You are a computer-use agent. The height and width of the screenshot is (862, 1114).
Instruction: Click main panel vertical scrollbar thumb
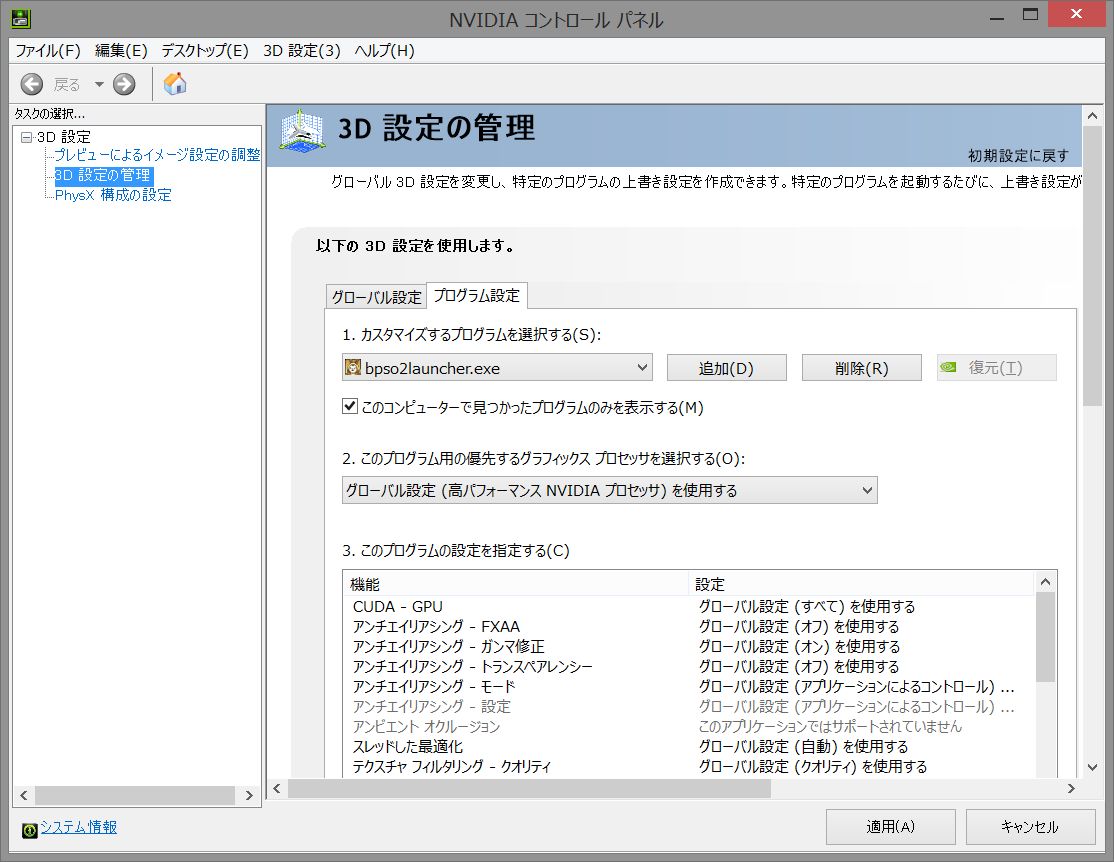(1093, 266)
